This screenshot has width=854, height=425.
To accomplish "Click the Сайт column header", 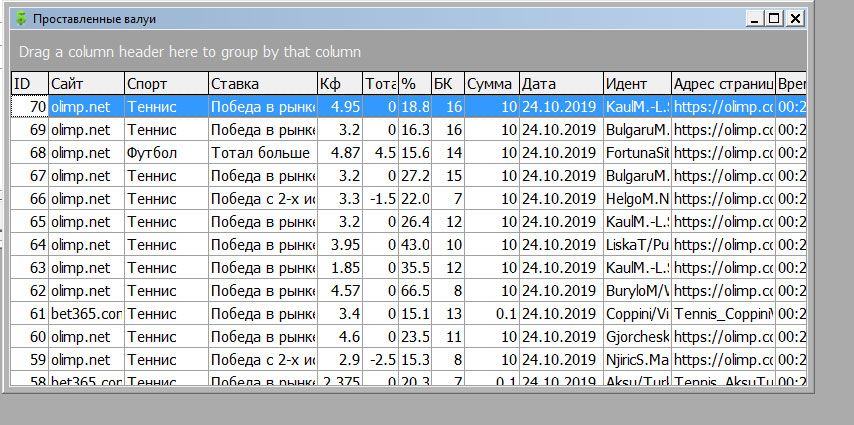I will click(86, 84).
